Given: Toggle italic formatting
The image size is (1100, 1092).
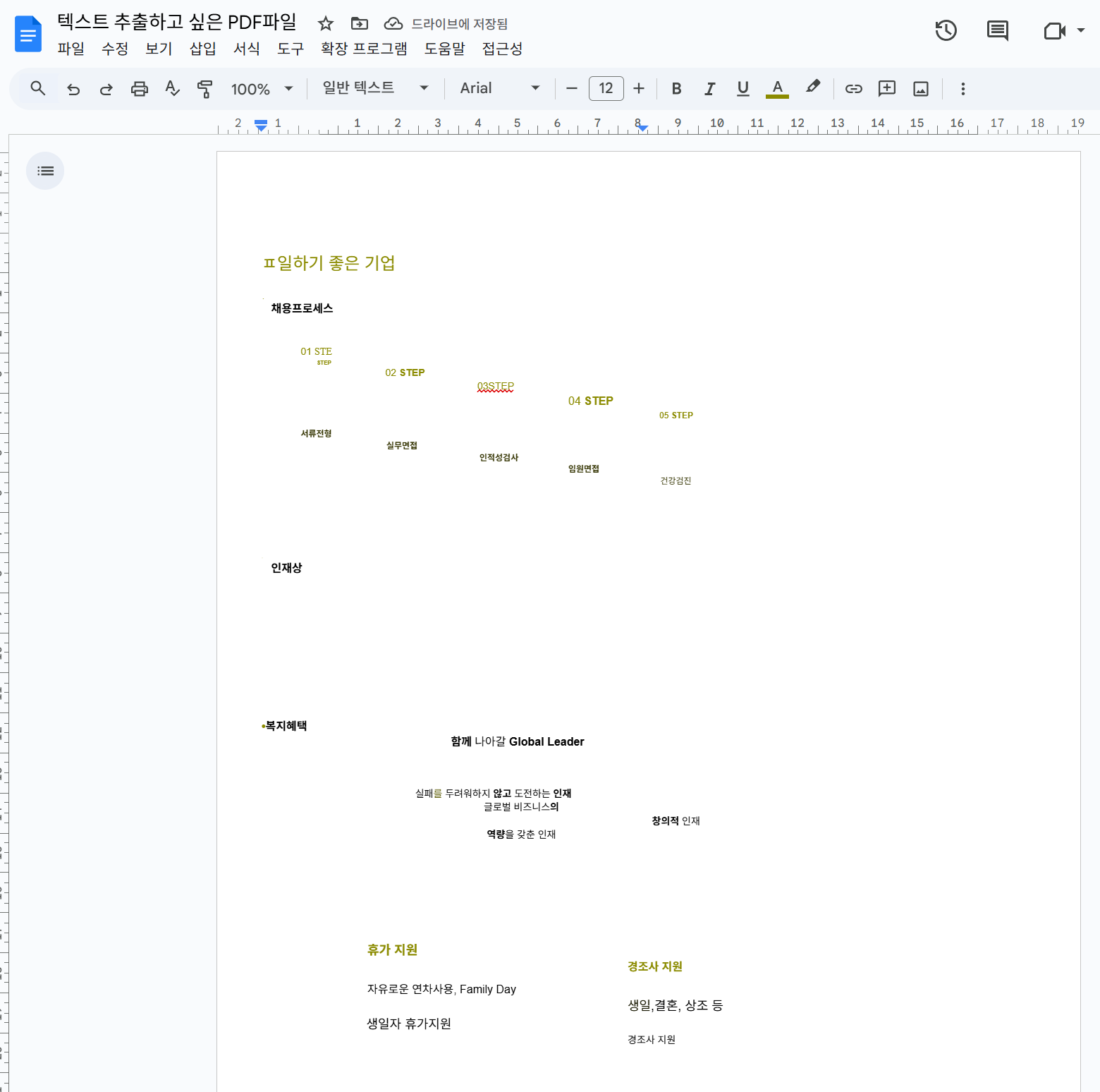Looking at the screenshot, I should [709, 89].
